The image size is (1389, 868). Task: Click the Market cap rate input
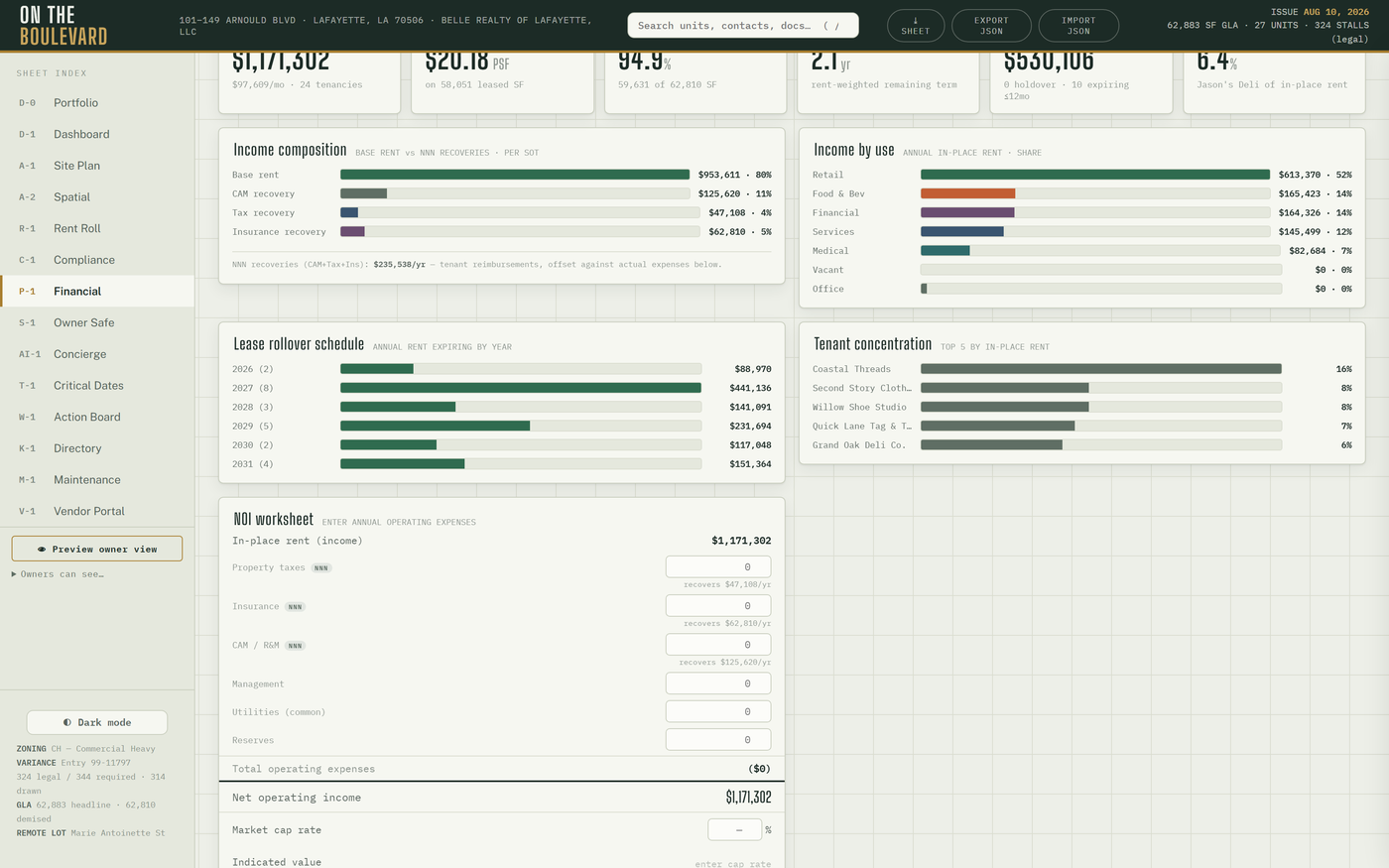[x=735, y=829]
